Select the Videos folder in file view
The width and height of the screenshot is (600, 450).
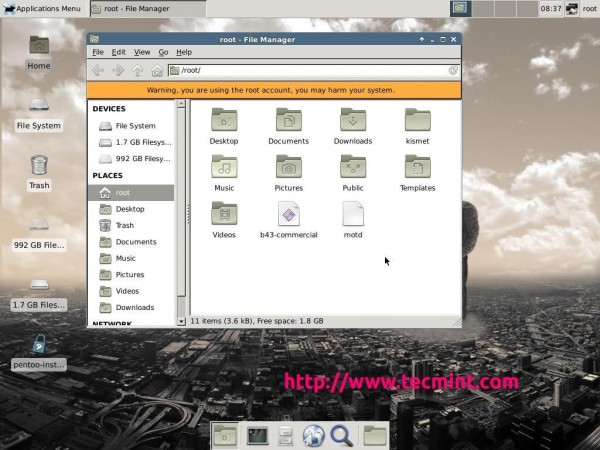(224, 220)
